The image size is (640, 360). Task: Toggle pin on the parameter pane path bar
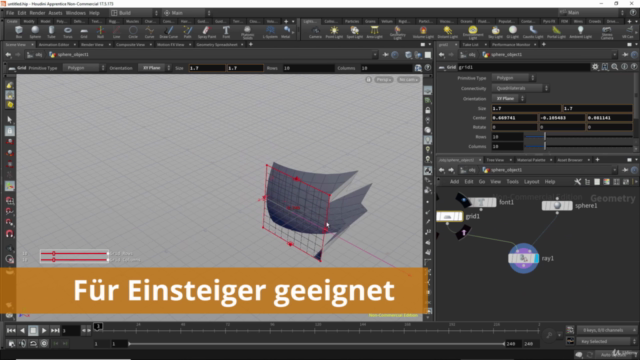(625, 54)
